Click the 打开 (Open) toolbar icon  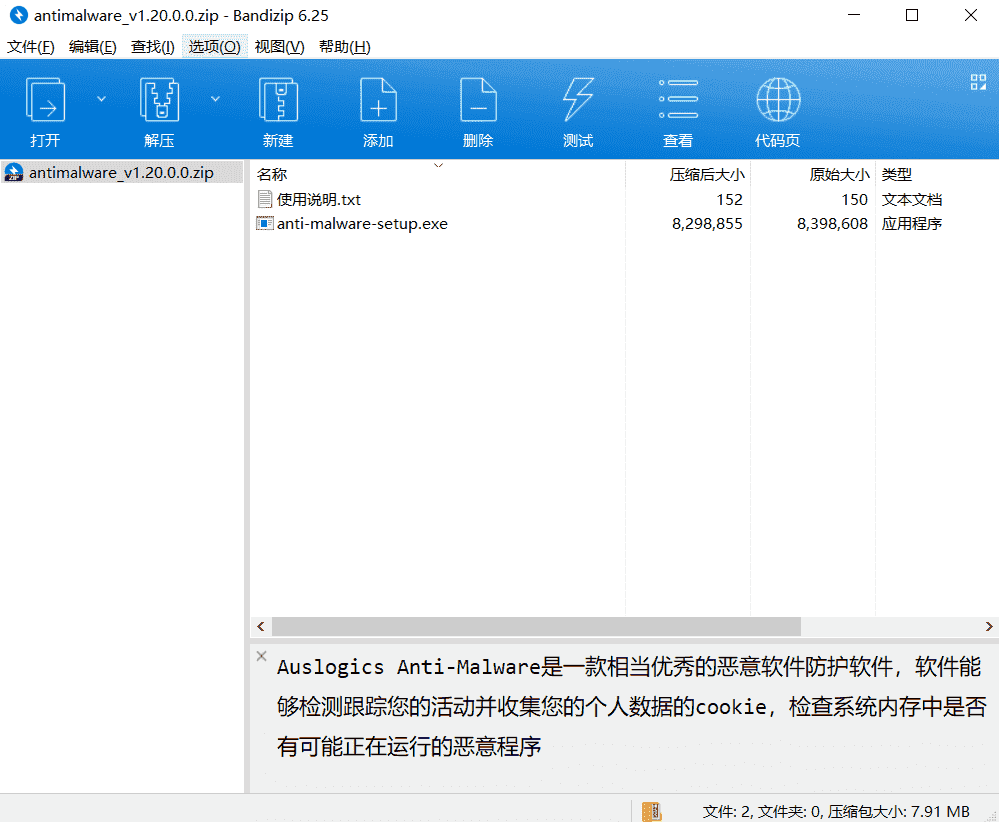[x=45, y=100]
